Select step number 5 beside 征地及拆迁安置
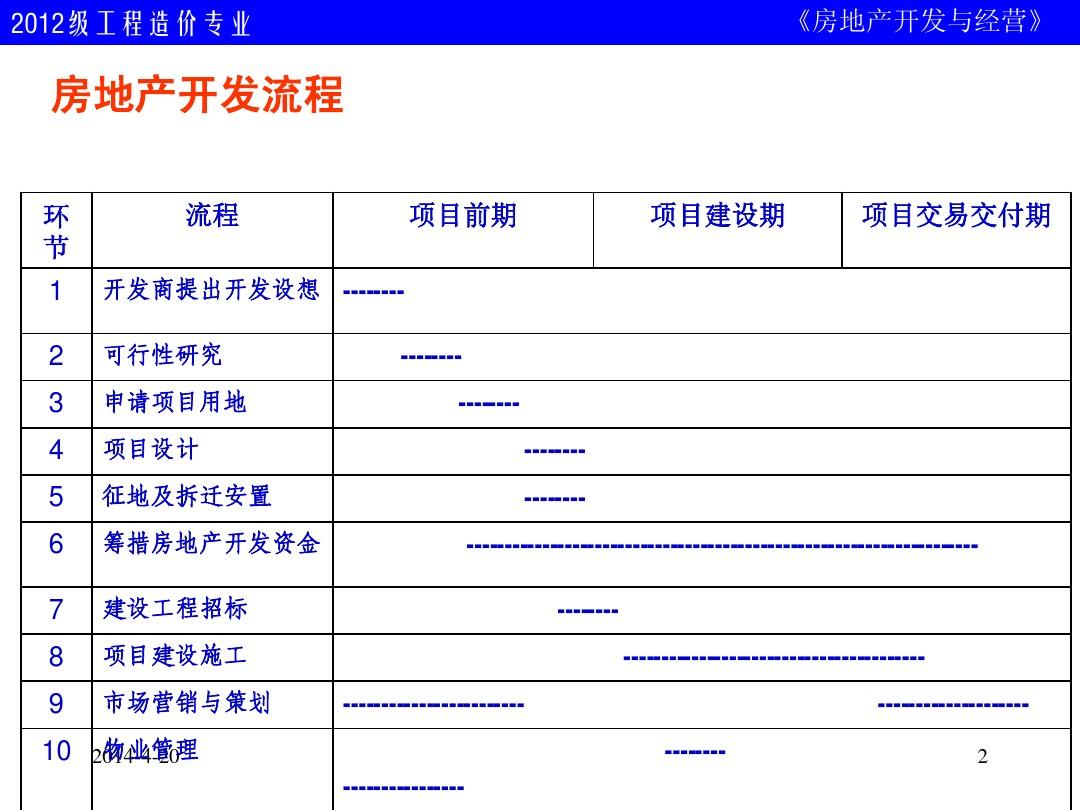 [56, 497]
